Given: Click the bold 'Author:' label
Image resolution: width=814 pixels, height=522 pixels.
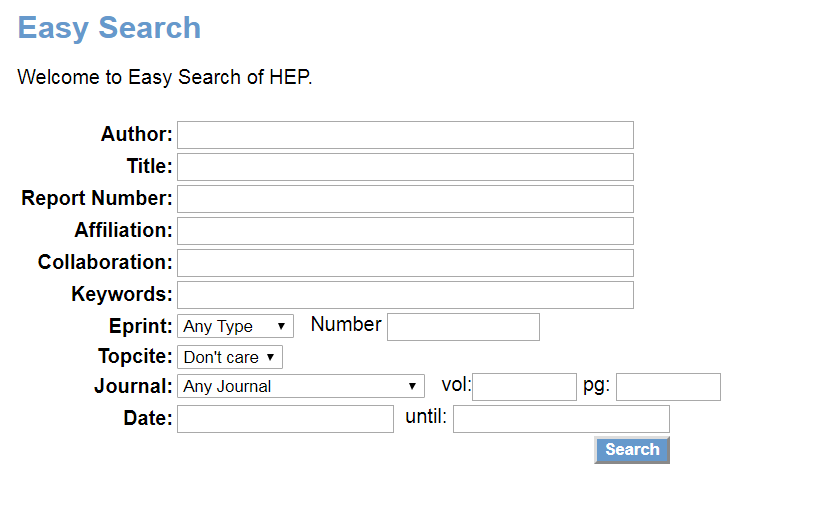Looking at the screenshot, I should 137,134.
